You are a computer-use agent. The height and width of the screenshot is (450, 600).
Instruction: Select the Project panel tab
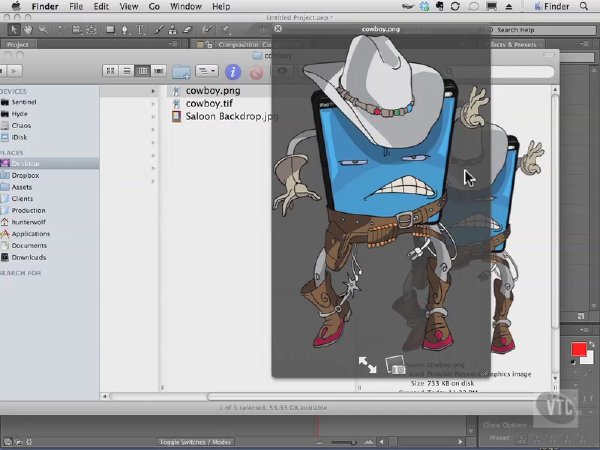[x=18, y=44]
